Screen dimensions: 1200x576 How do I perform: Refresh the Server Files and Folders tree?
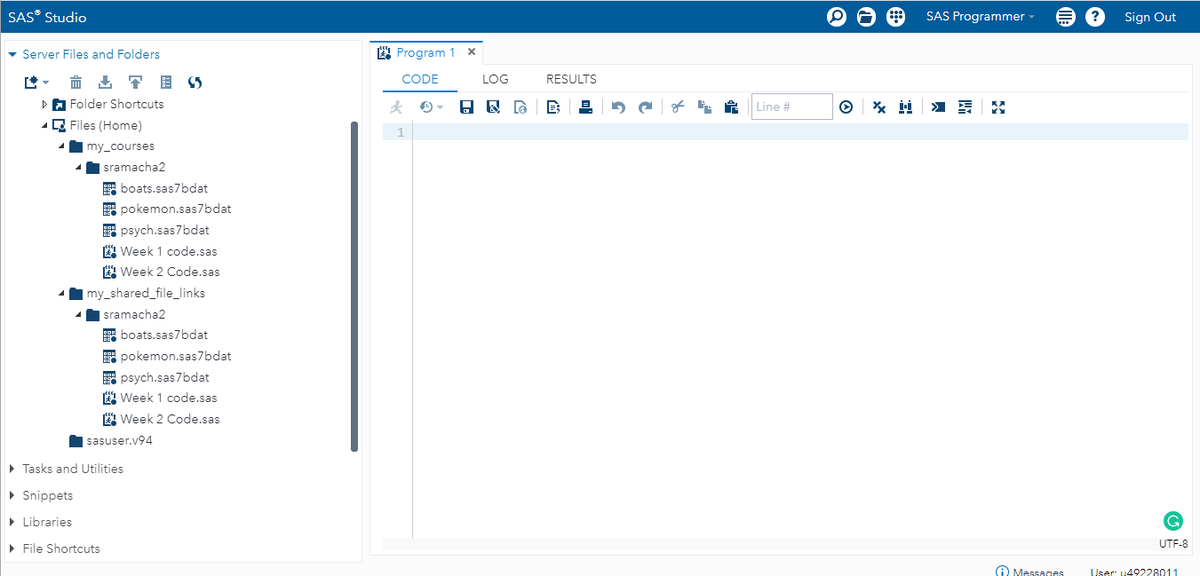(x=195, y=82)
